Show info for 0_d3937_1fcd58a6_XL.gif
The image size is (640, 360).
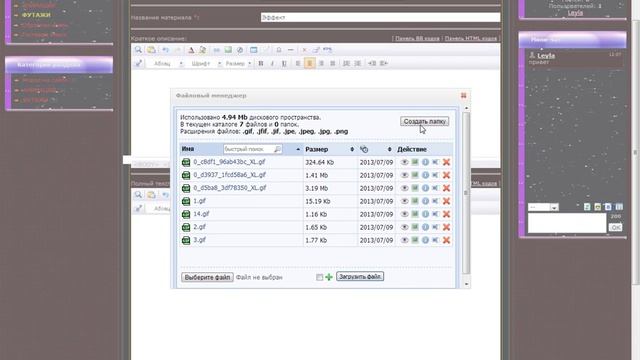point(425,175)
